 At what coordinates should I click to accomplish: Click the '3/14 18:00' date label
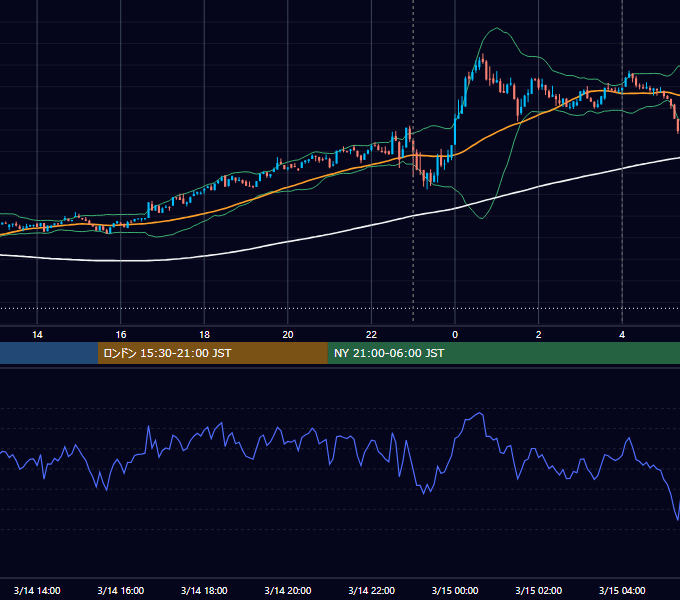tap(204, 590)
